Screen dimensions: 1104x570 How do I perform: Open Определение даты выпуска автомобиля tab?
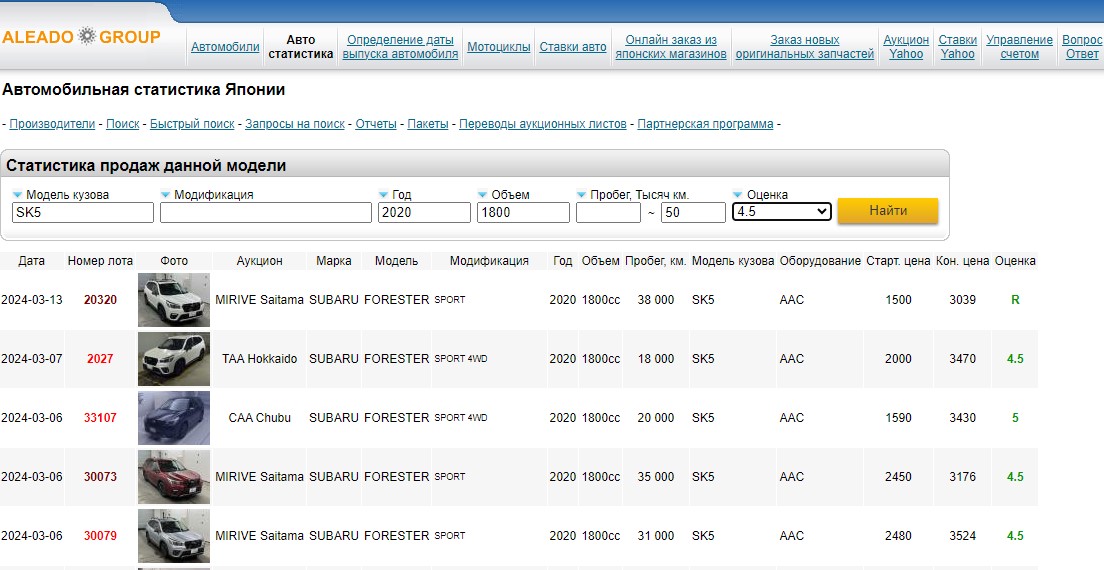click(x=400, y=47)
